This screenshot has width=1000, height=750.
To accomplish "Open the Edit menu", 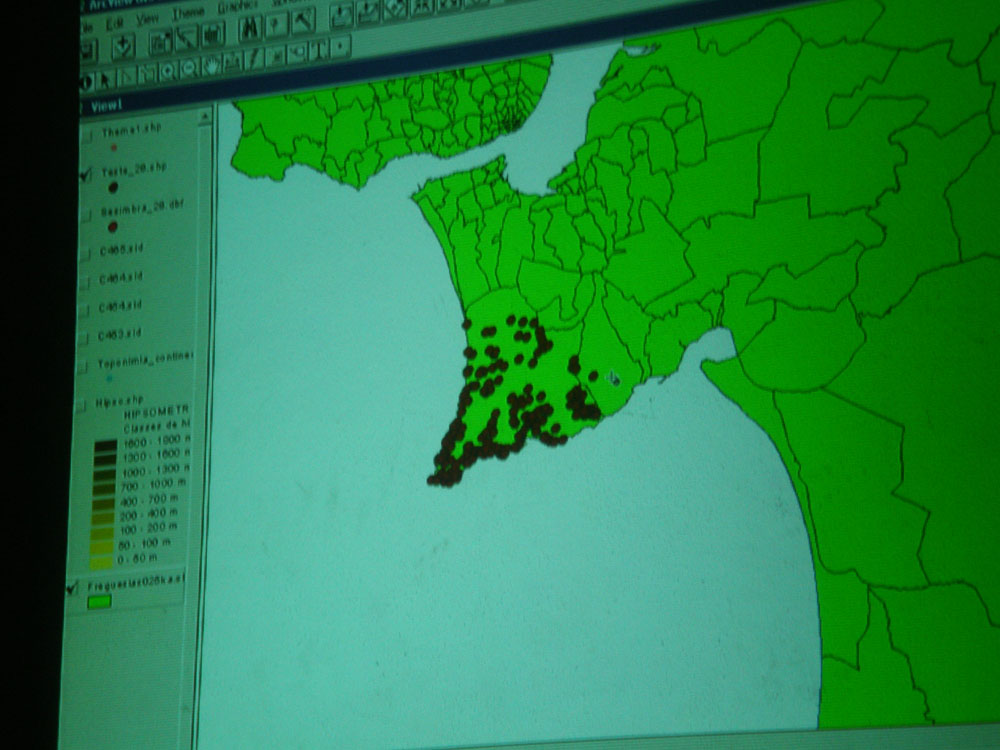I will [x=114, y=25].
